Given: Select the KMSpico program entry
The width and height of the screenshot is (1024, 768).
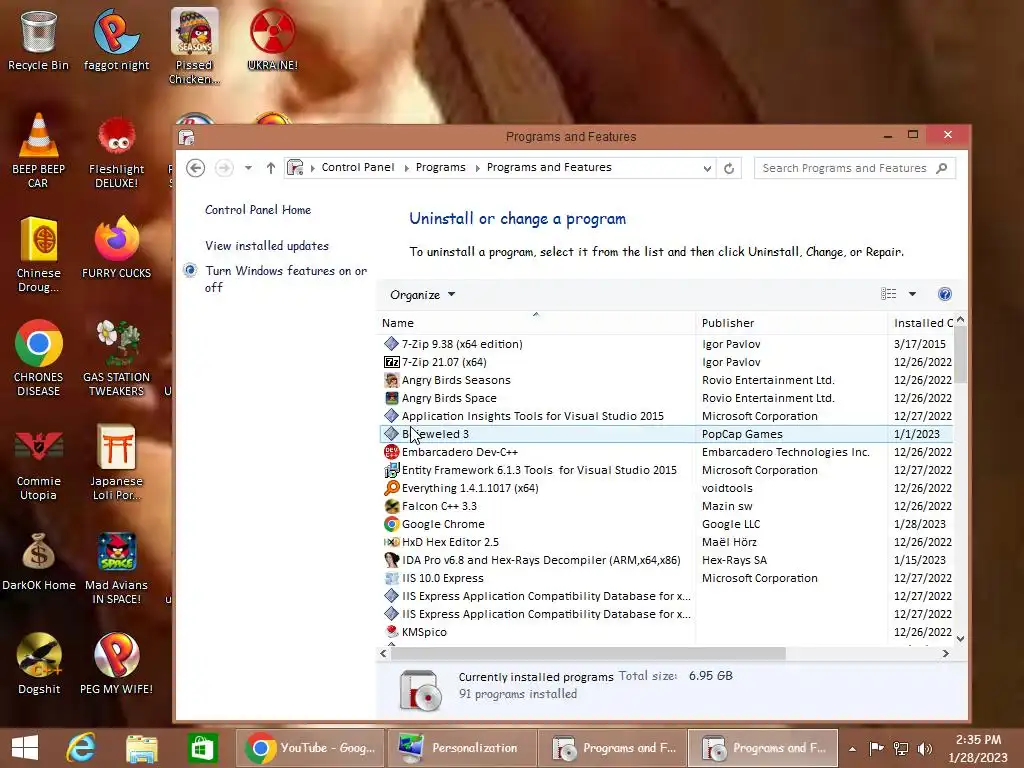Looking at the screenshot, I should 666,632.
